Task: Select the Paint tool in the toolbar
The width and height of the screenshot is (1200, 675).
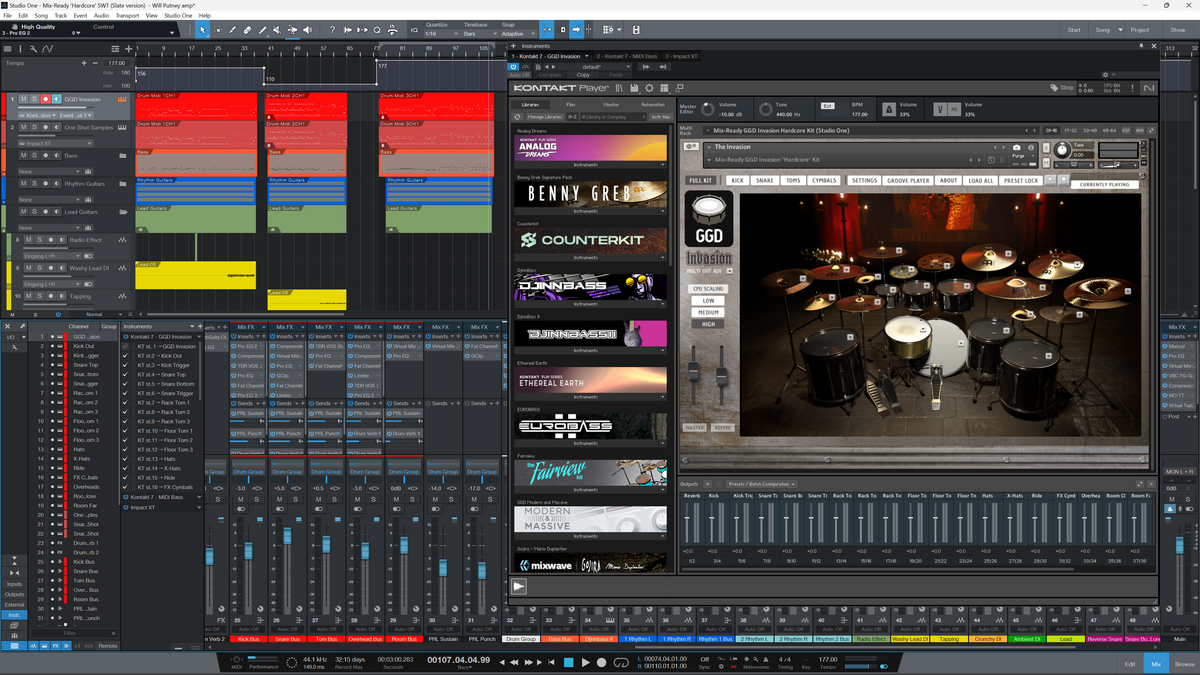Action: (x=232, y=29)
